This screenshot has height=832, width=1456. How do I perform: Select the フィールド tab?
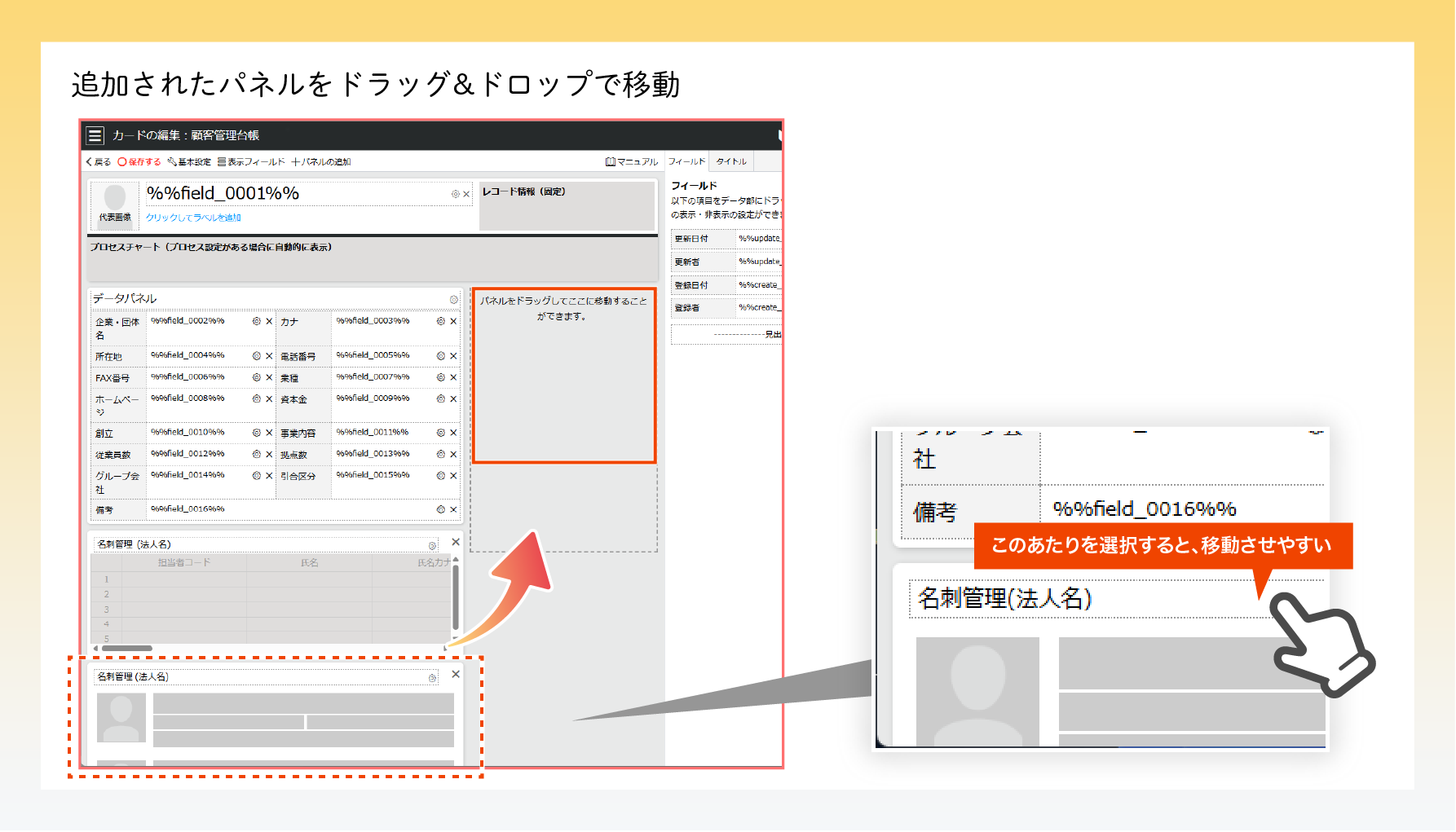click(x=687, y=161)
